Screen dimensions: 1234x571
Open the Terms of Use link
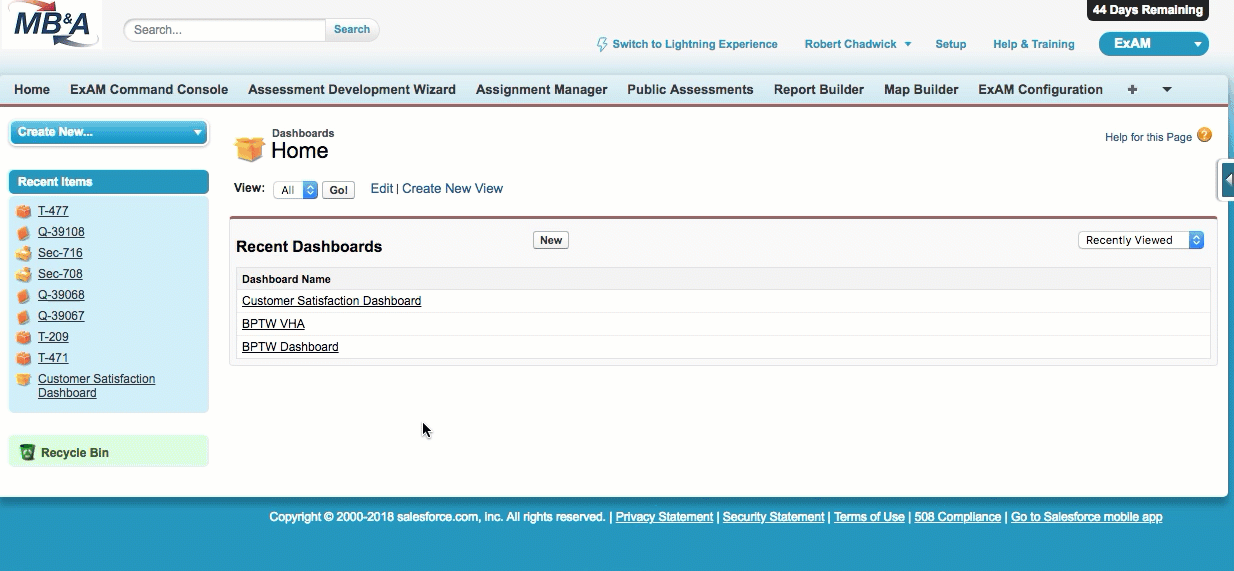869,517
